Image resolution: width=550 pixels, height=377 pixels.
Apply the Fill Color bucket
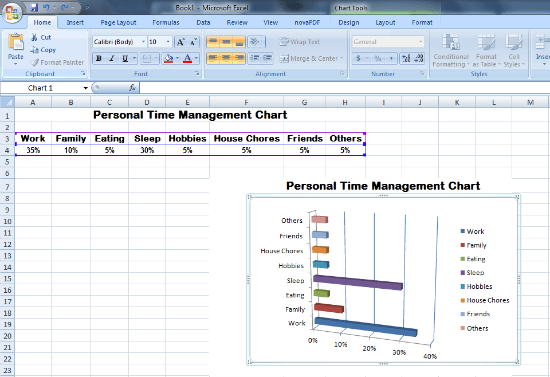(169, 58)
